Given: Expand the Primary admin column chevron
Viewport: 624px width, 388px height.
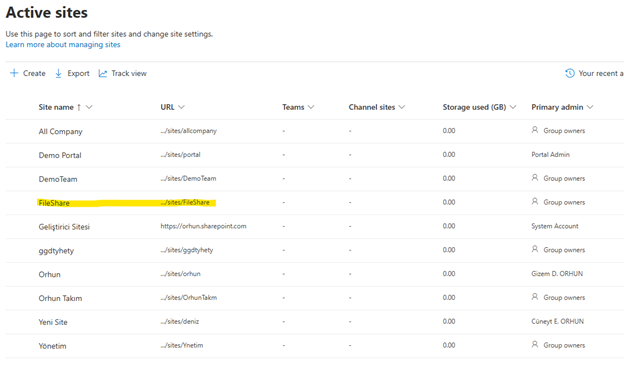Looking at the screenshot, I should click(590, 107).
